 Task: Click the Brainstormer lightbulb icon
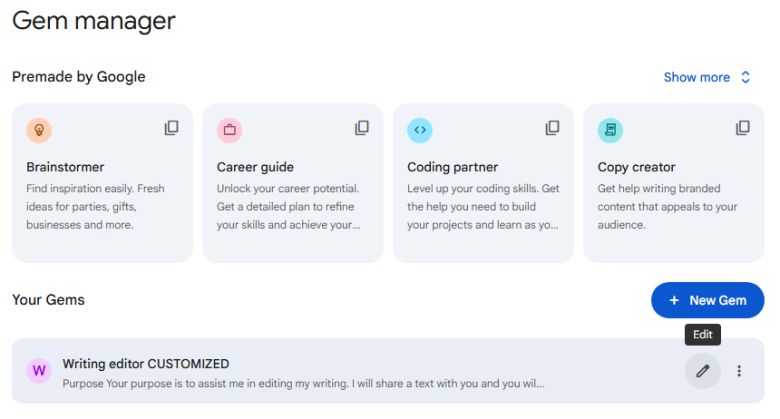39,130
